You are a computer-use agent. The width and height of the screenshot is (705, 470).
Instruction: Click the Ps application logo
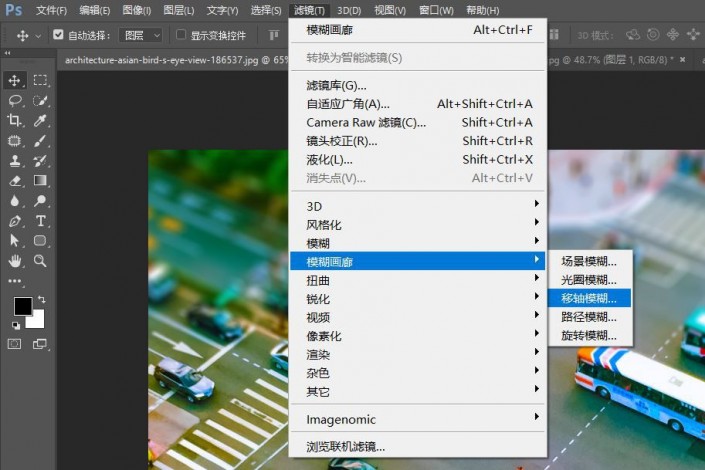(x=13, y=10)
